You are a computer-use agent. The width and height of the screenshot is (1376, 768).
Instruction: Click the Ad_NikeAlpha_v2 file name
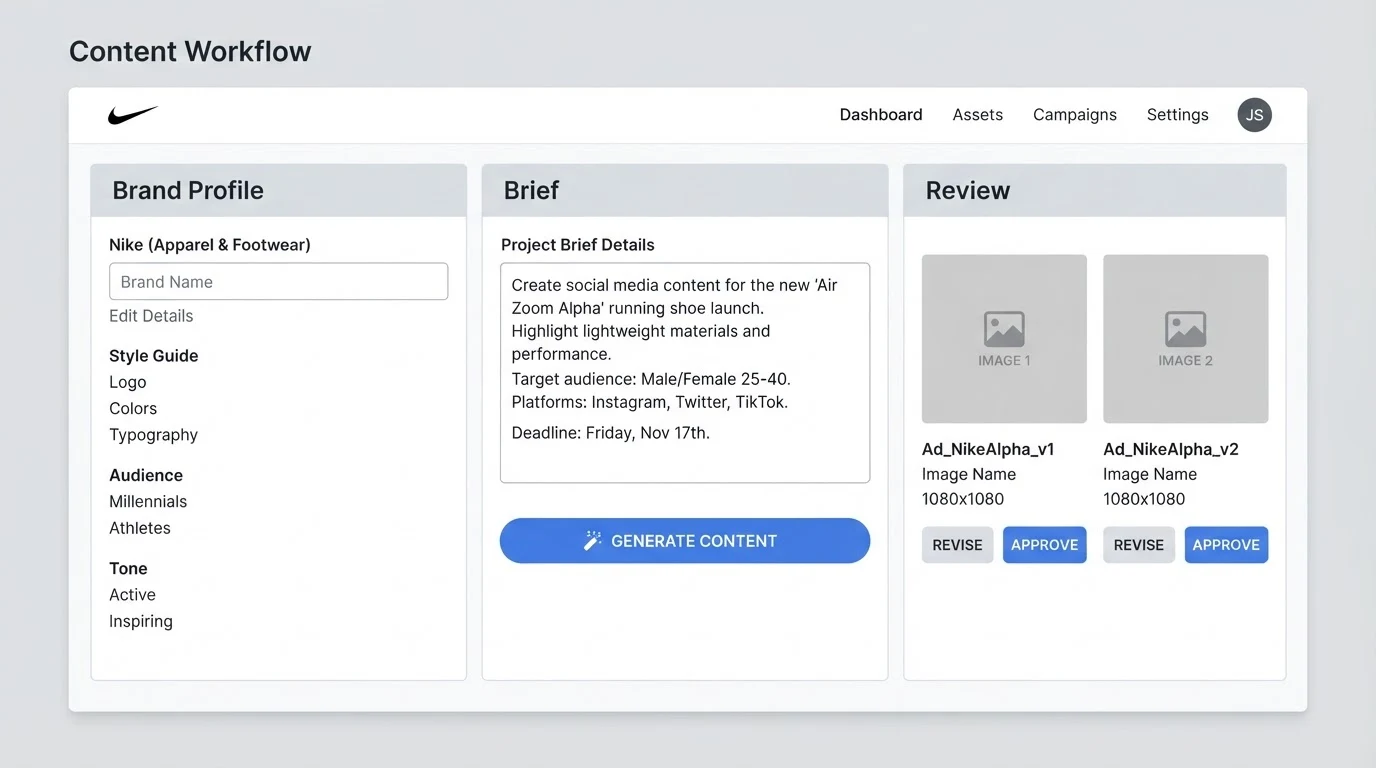click(x=1171, y=449)
